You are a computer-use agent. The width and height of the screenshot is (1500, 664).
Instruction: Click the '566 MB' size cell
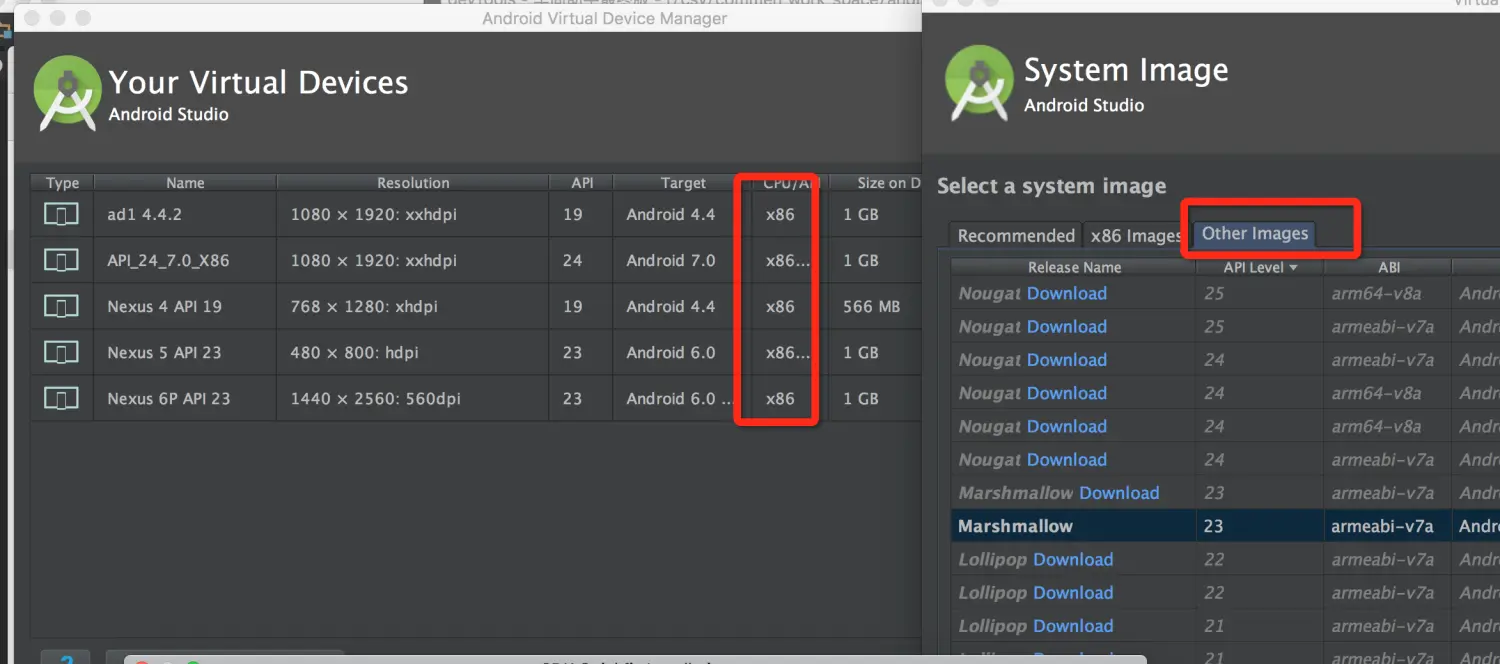872,307
